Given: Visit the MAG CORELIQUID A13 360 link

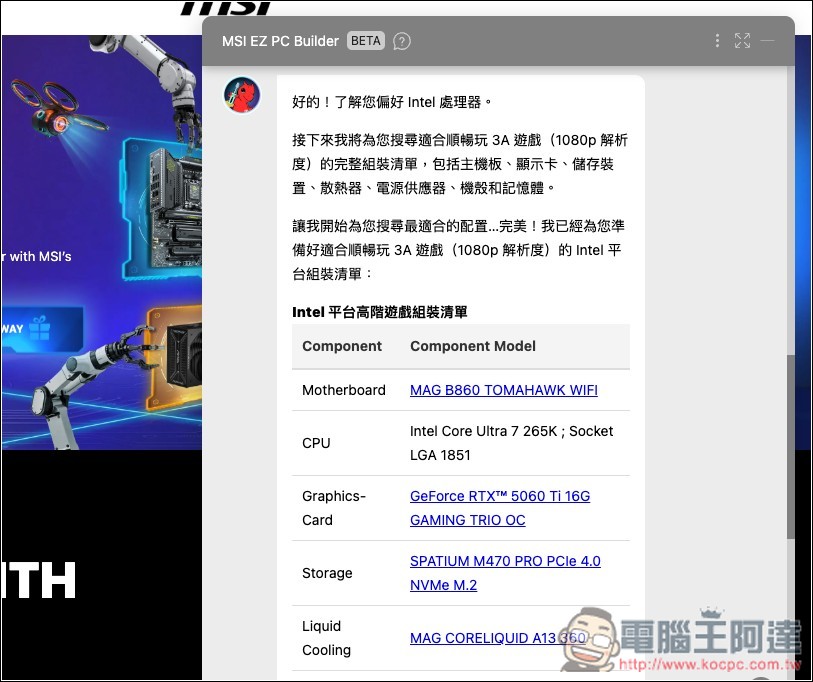Looking at the screenshot, I should coord(497,638).
